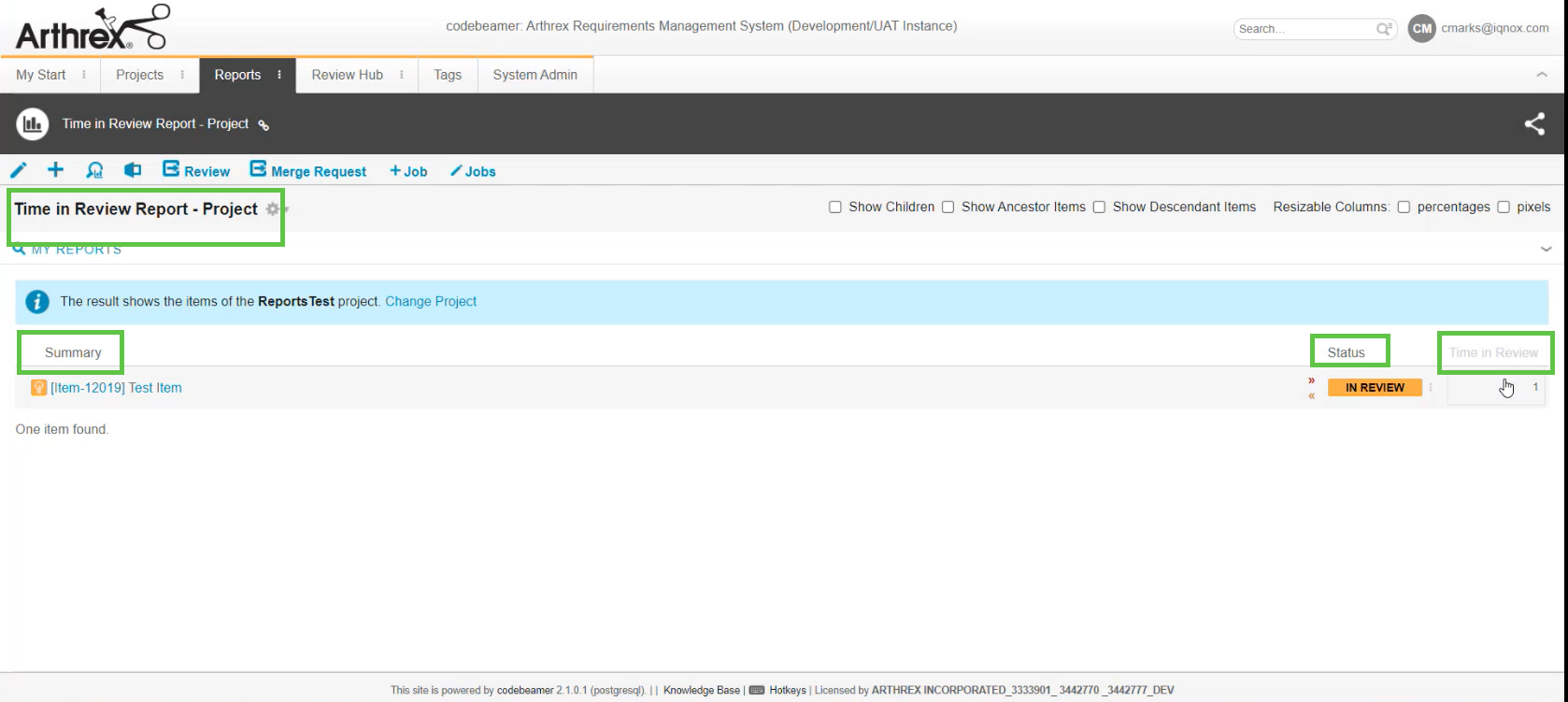
Task: Click the user avatar CM icon
Action: coord(1421,28)
